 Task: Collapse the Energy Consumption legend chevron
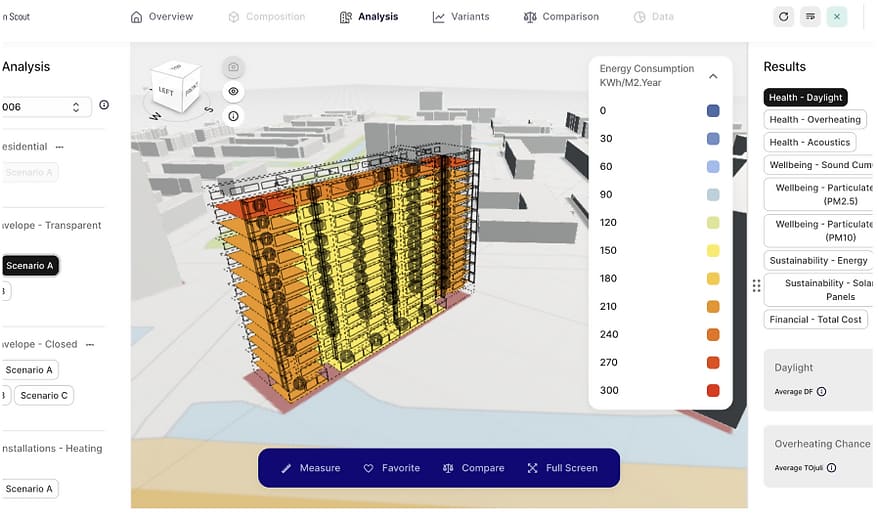click(x=713, y=76)
